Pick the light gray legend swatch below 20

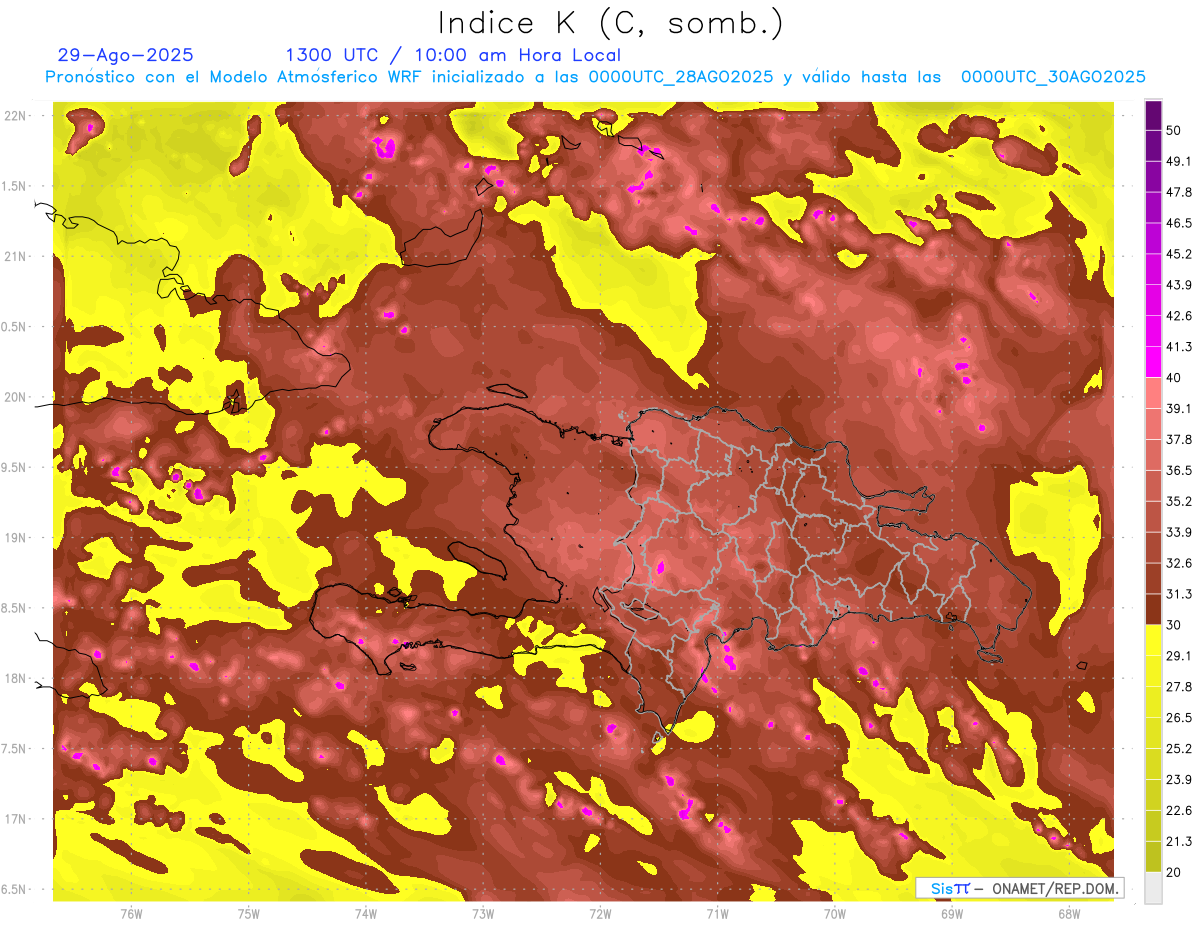click(1153, 887)
